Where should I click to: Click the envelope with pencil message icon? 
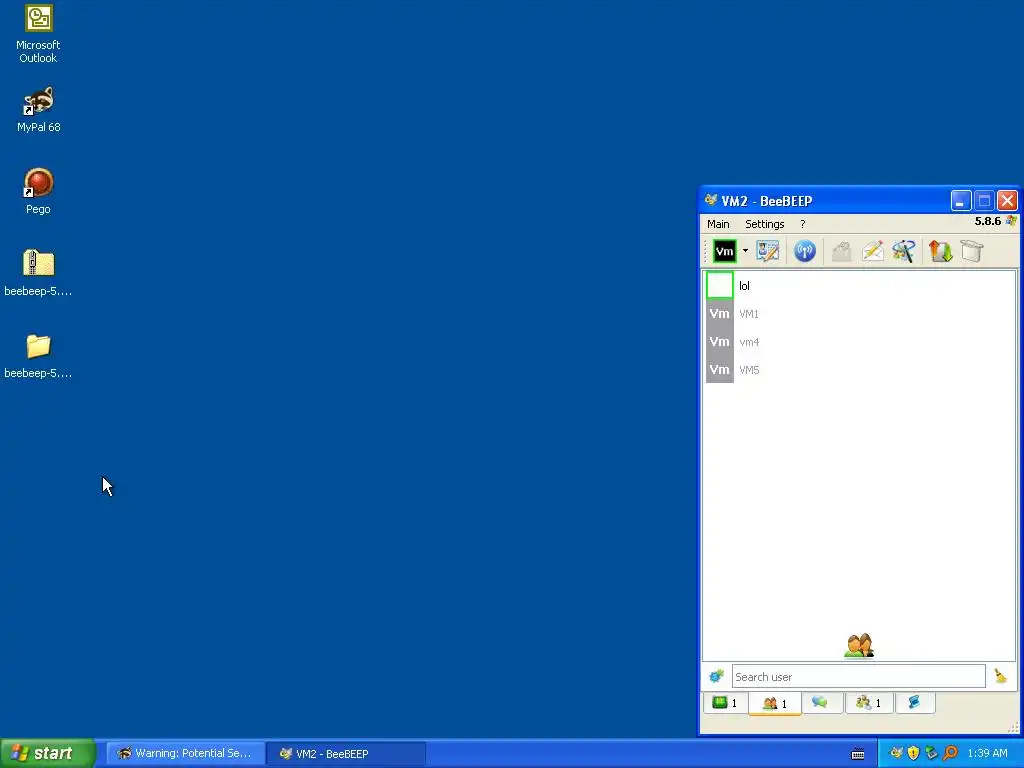[x=872, y=251]
